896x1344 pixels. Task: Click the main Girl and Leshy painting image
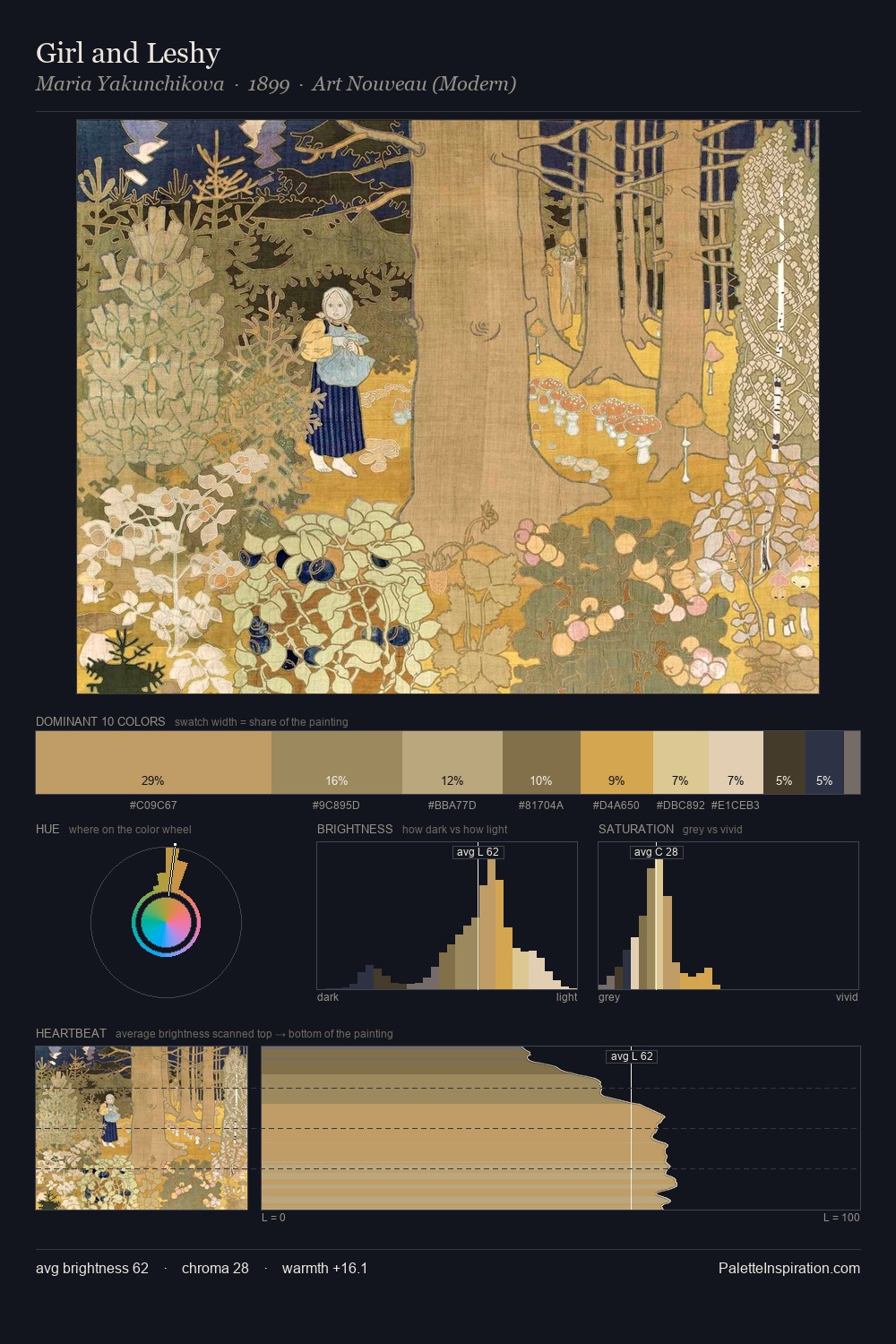(x=448, y=407)
